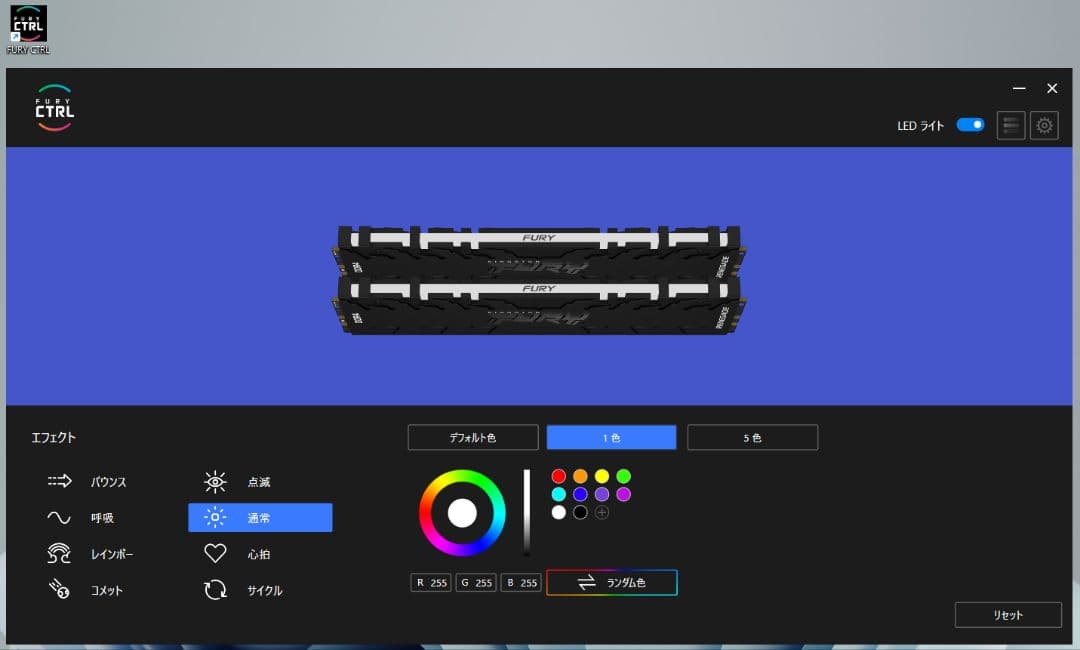Open the memory module list icon
The height and width of the screenshot is (650, 1080).
pos(1010,125)
